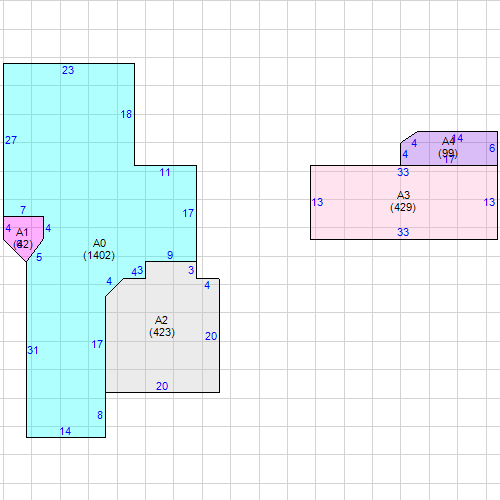
Task: Select the 13 dimension on A3's left edge
Action: 317,202
